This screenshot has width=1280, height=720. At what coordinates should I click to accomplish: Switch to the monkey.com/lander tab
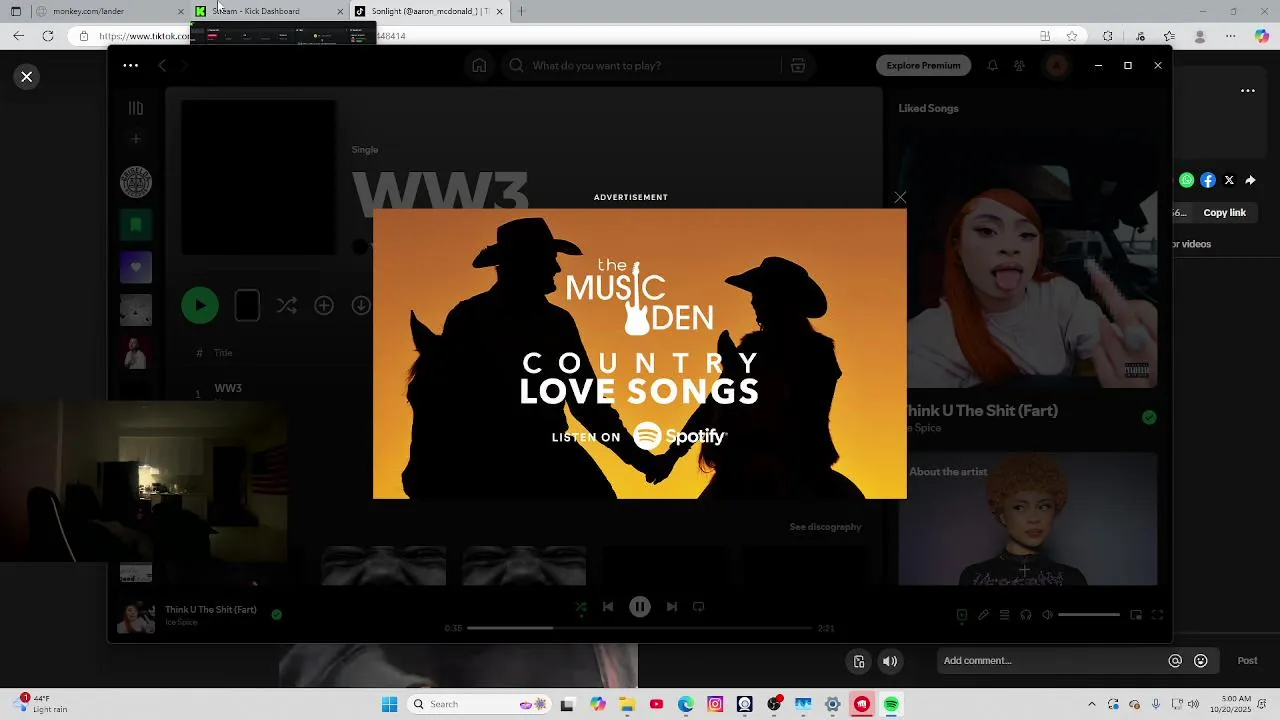[x=108, y=11]
